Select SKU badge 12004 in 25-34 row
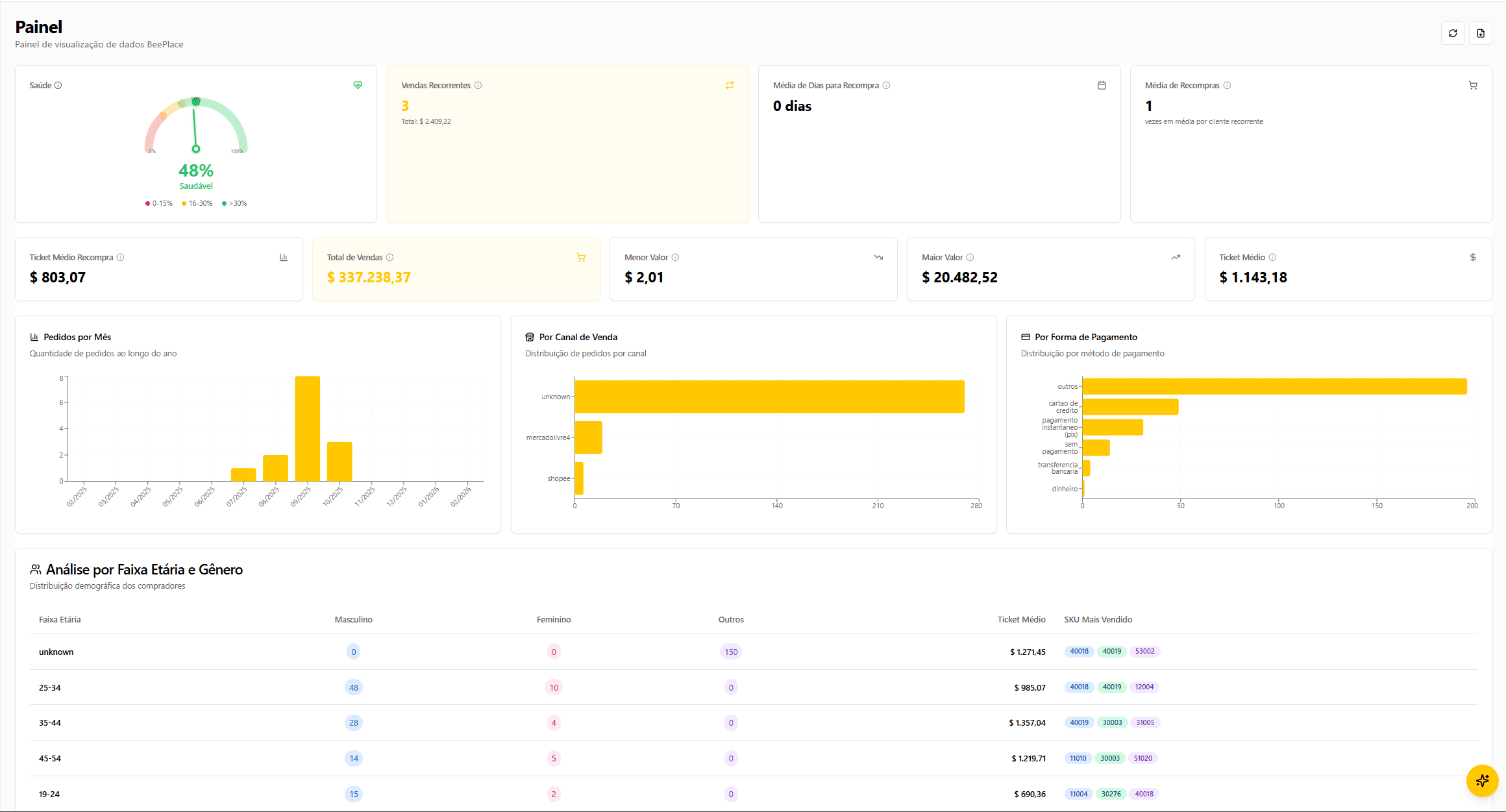1506x812 pixels. (1144, 687)
